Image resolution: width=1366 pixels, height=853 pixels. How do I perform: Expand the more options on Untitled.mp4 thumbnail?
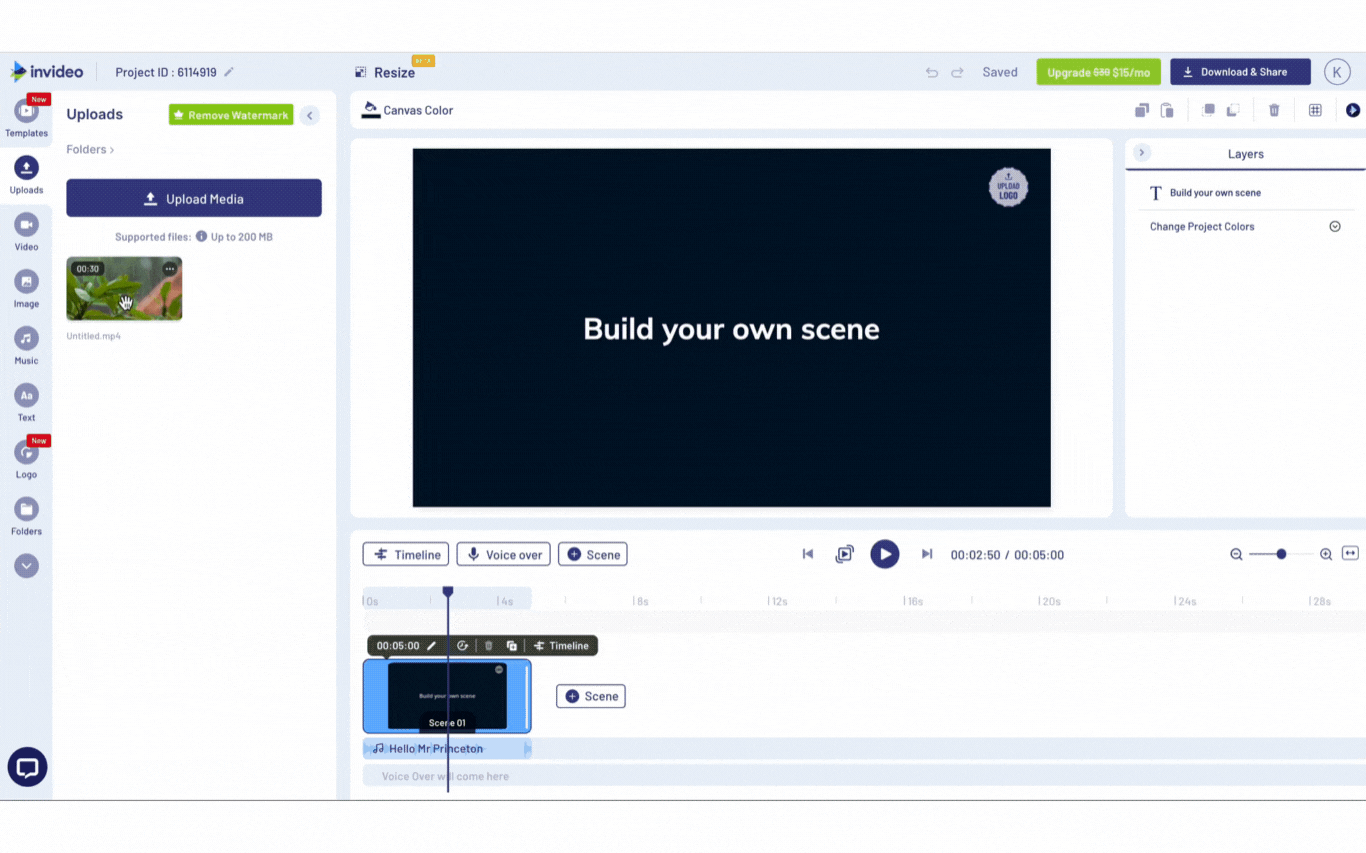tap(170, 267)
